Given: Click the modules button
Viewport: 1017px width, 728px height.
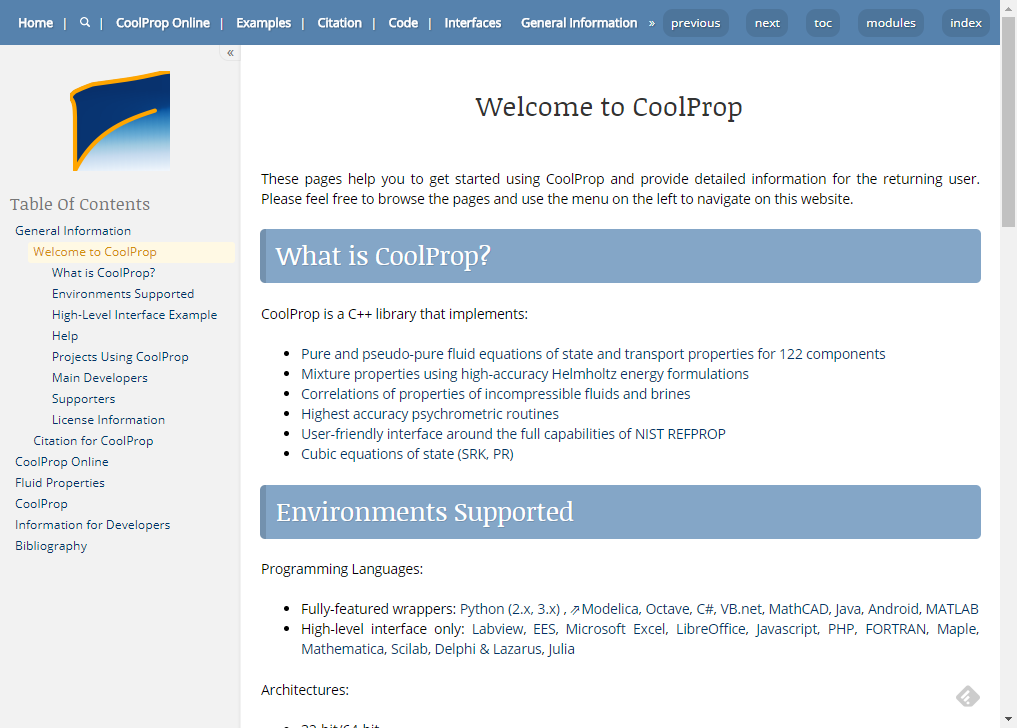Looking at the screenshot, I should [890, 22].
